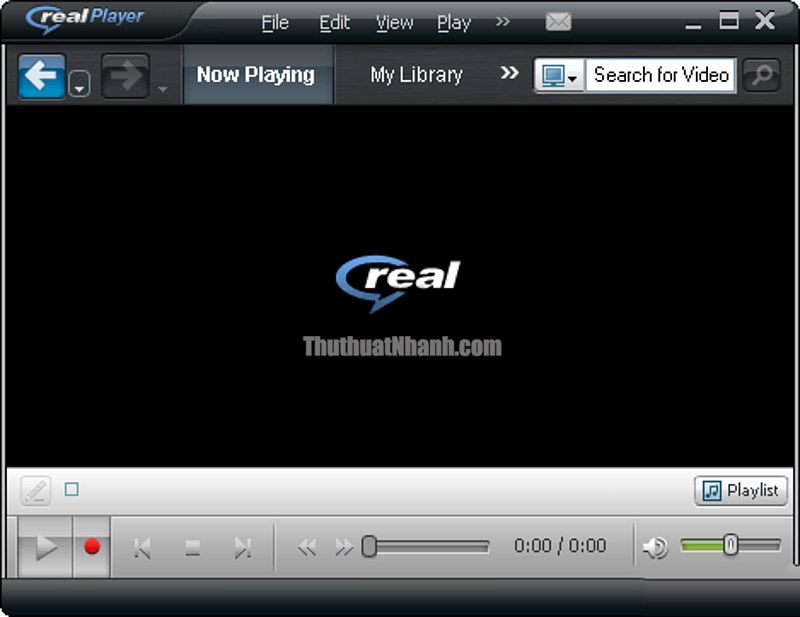This screenshot has width=800, height=617.
Task: Click the stop playback button
Action: 192,548
